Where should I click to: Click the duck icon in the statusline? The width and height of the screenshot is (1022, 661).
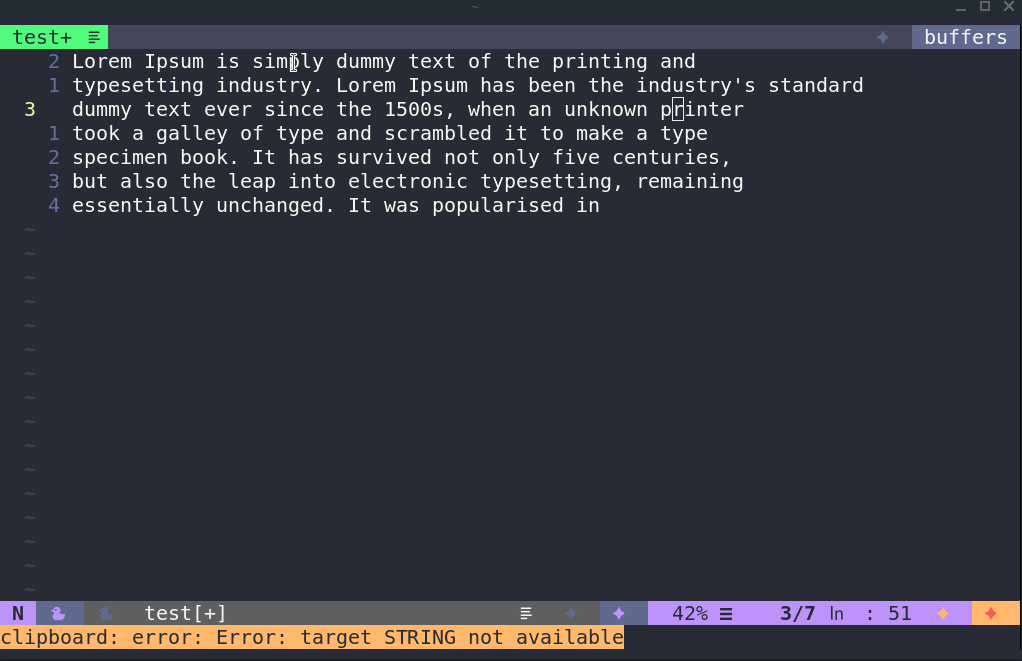point(58,613)
